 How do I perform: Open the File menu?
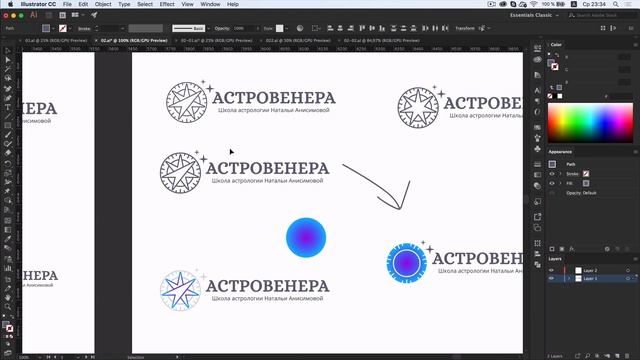(x=67, y=4)
